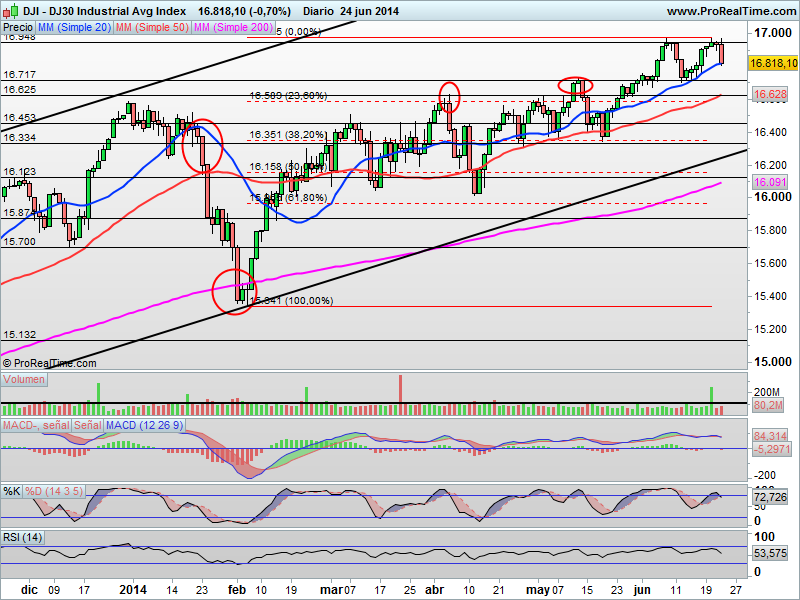Click the stochastic value tag 72,726
Screen dimensions: 800x600
pos(770,497)
